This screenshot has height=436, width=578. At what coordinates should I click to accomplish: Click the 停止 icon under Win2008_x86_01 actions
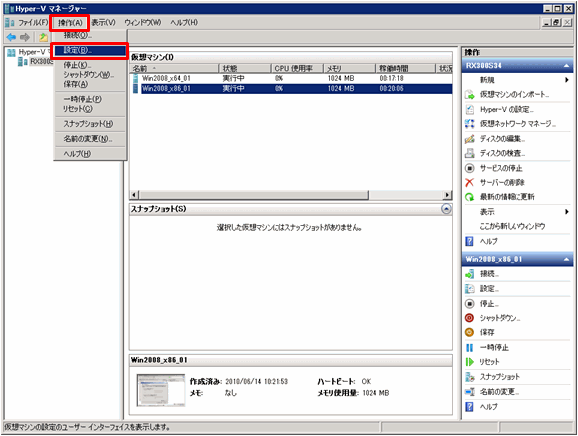click(x=469, y=304)
